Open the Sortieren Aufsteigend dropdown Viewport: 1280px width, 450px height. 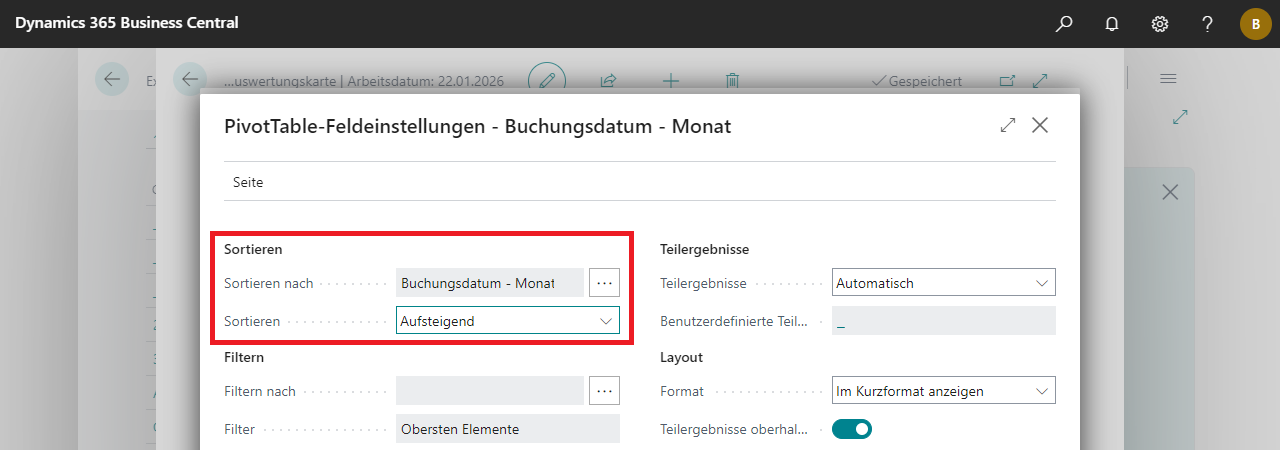pos(508,321)
